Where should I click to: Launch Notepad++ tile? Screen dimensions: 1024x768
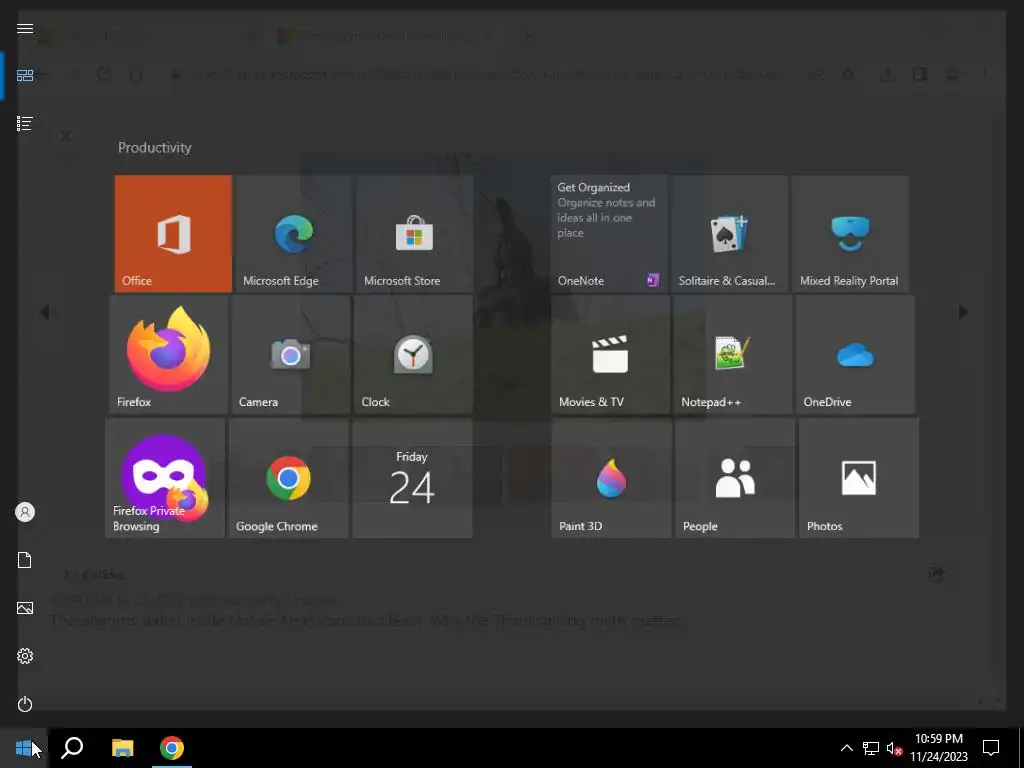point(733,355)
